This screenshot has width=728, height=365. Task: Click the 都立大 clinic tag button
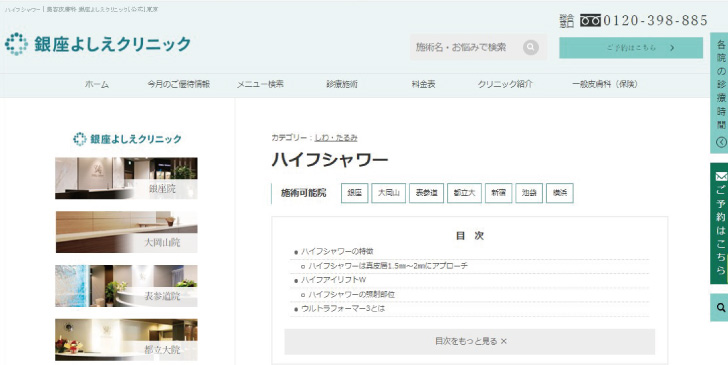click(464, 193)
